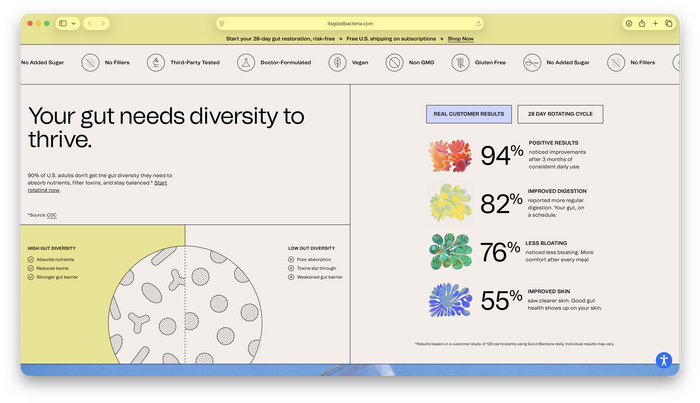Open the downloads icon in Safari toolbar

click(629, 24)
